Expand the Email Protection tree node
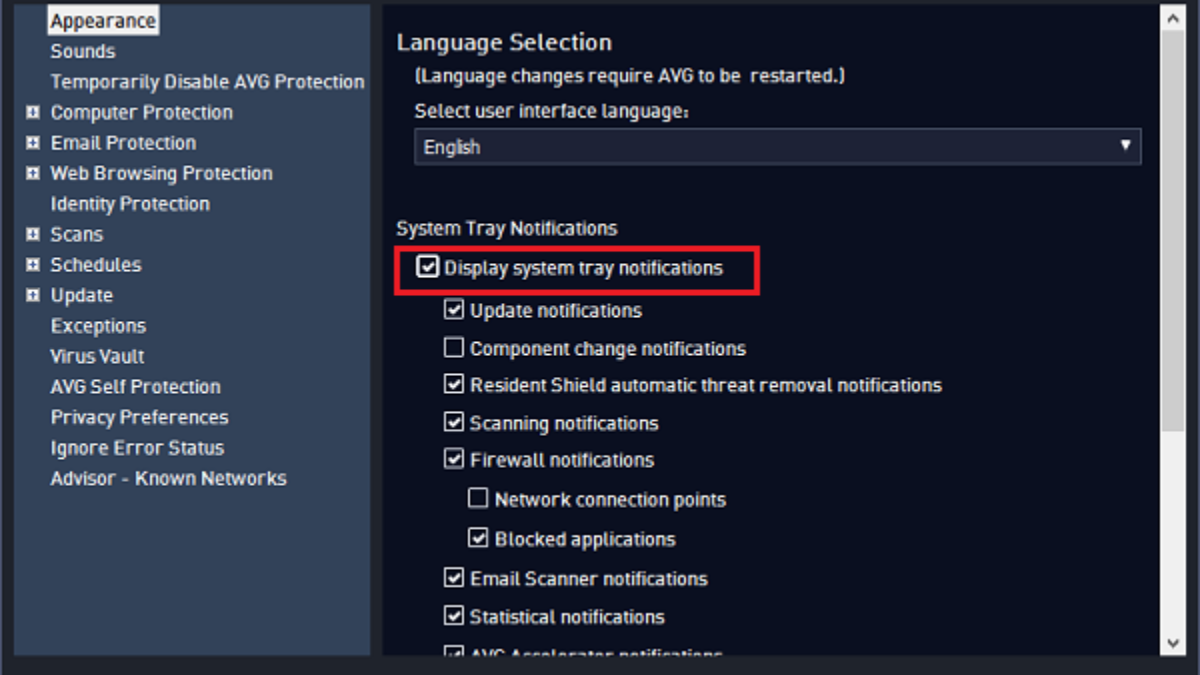This screenshot has width=1200, height=675. (x=33, y=143)
